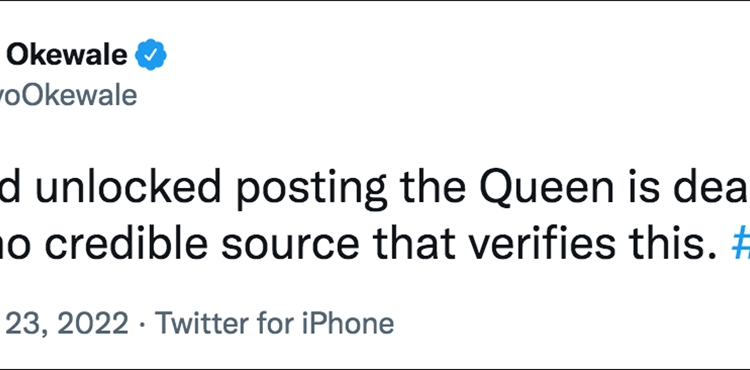The image size is (750, 370).
Task: Open profile via the Okewale display name
Action: point(67,55)
